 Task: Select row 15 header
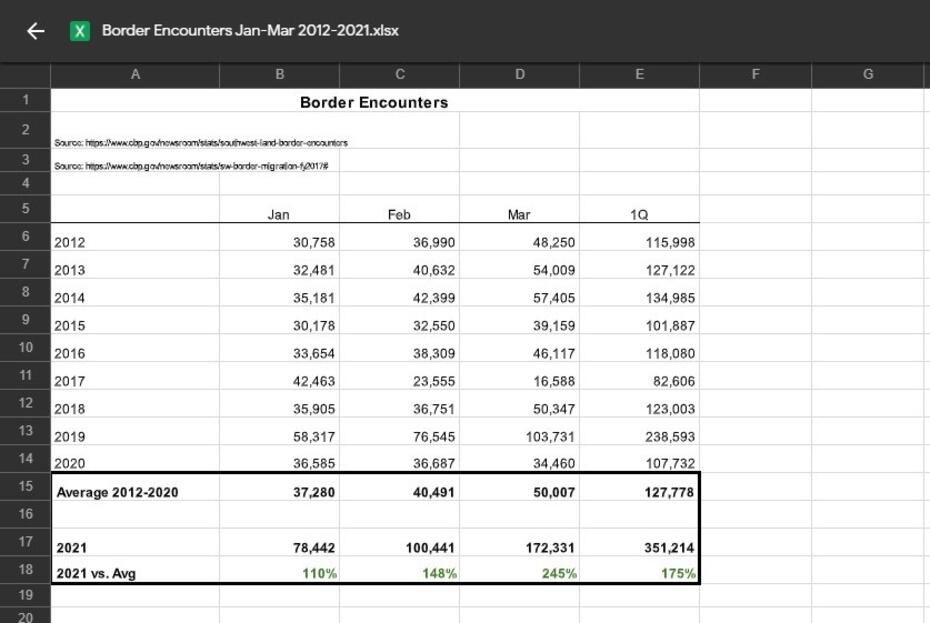pos(26,486)
